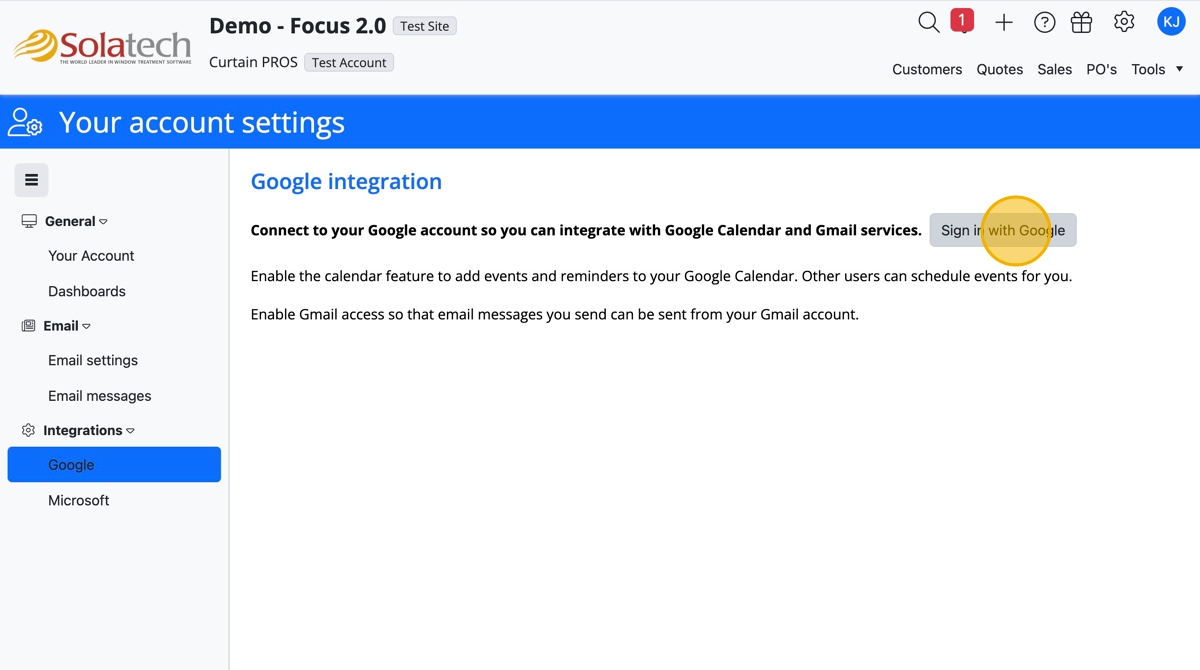Image resolution: width=1200 pixels, height=670 pixels.
Task: Click the plus add-new icon
Action: pos(1003,22)
